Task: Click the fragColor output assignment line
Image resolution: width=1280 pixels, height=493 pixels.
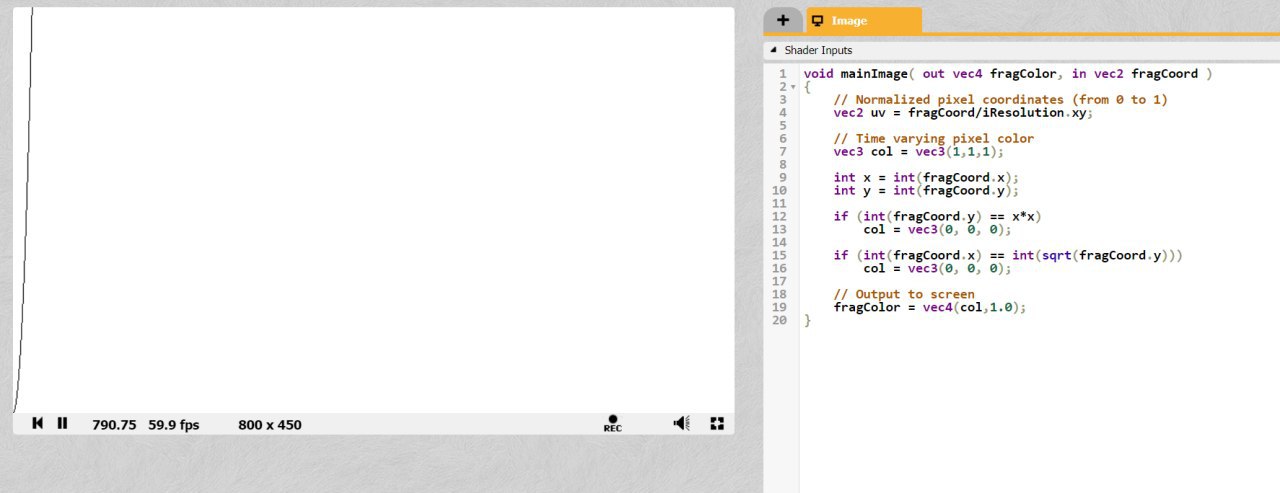Action: tap(929, 308)
